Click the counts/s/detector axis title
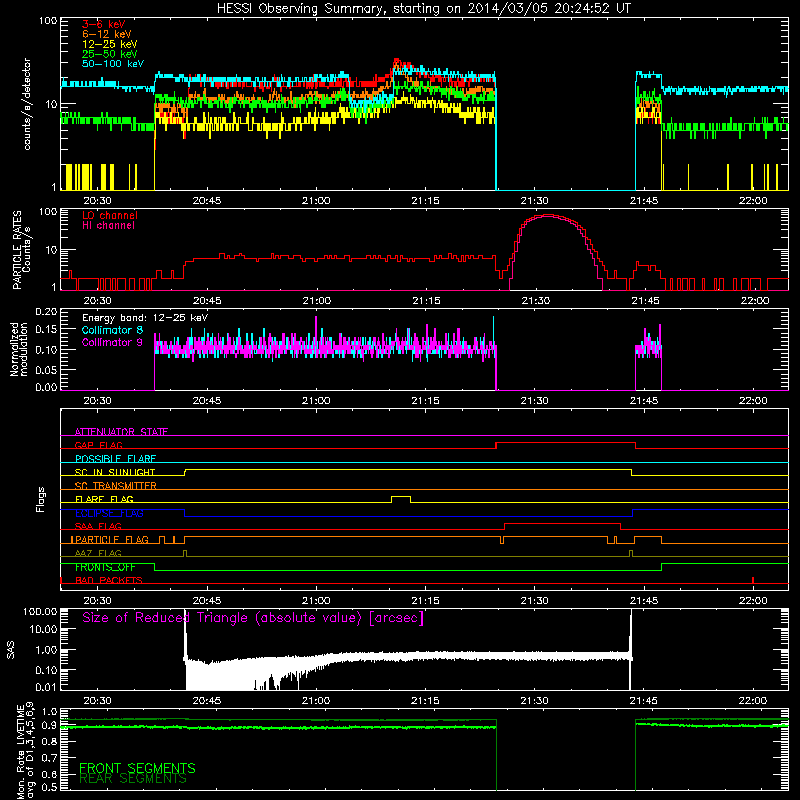The height and width of the screenshot is (800, 800). pyautogui.click(x=27, y=104)
